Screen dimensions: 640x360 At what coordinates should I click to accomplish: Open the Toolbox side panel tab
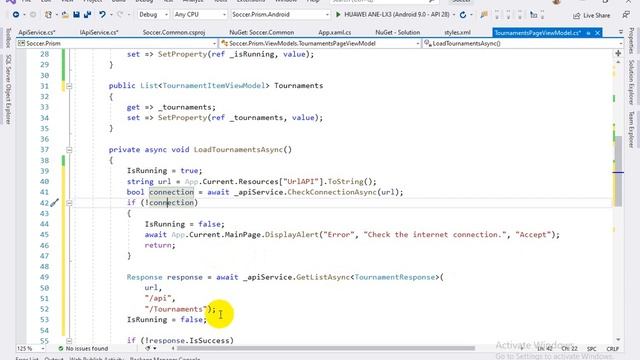click(x=8, y=38)
